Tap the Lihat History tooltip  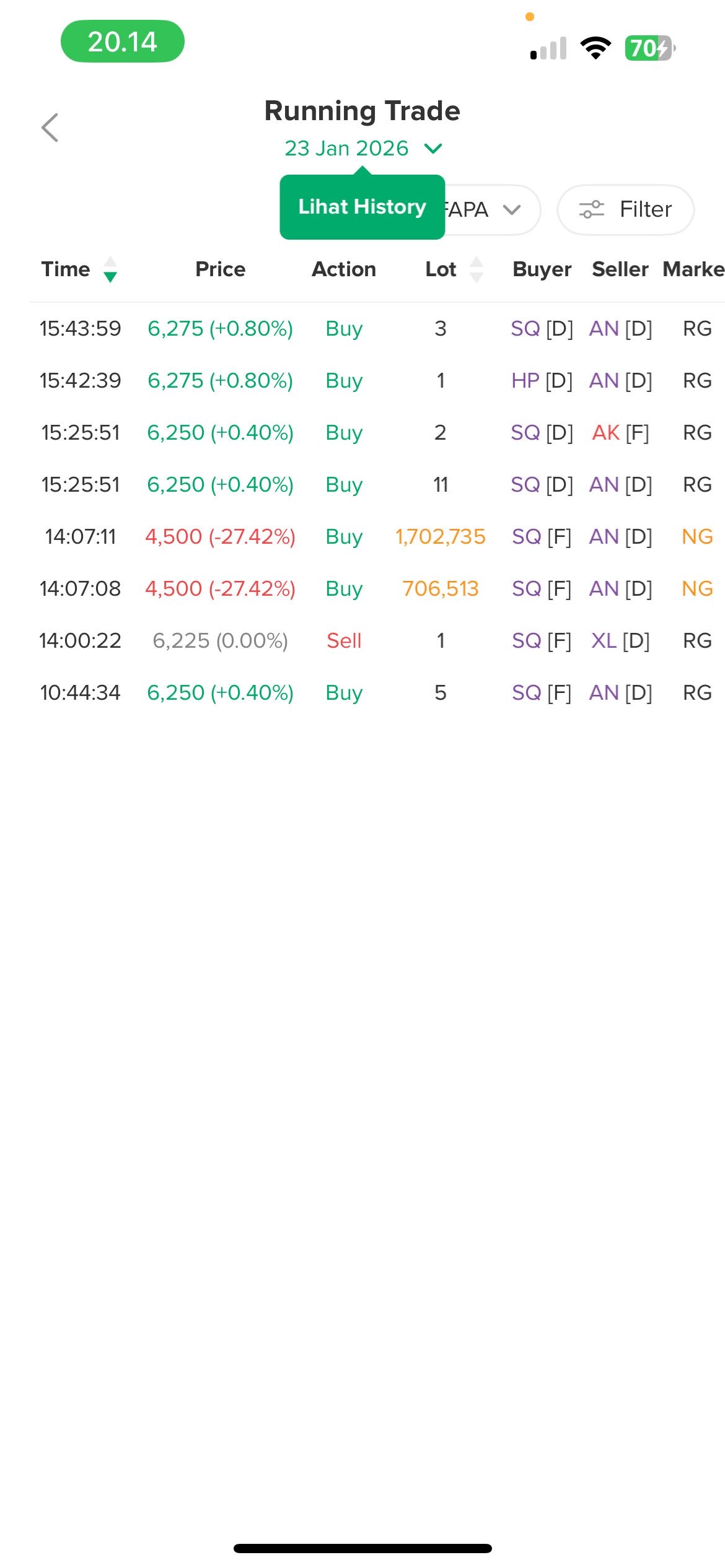[362, 207]
